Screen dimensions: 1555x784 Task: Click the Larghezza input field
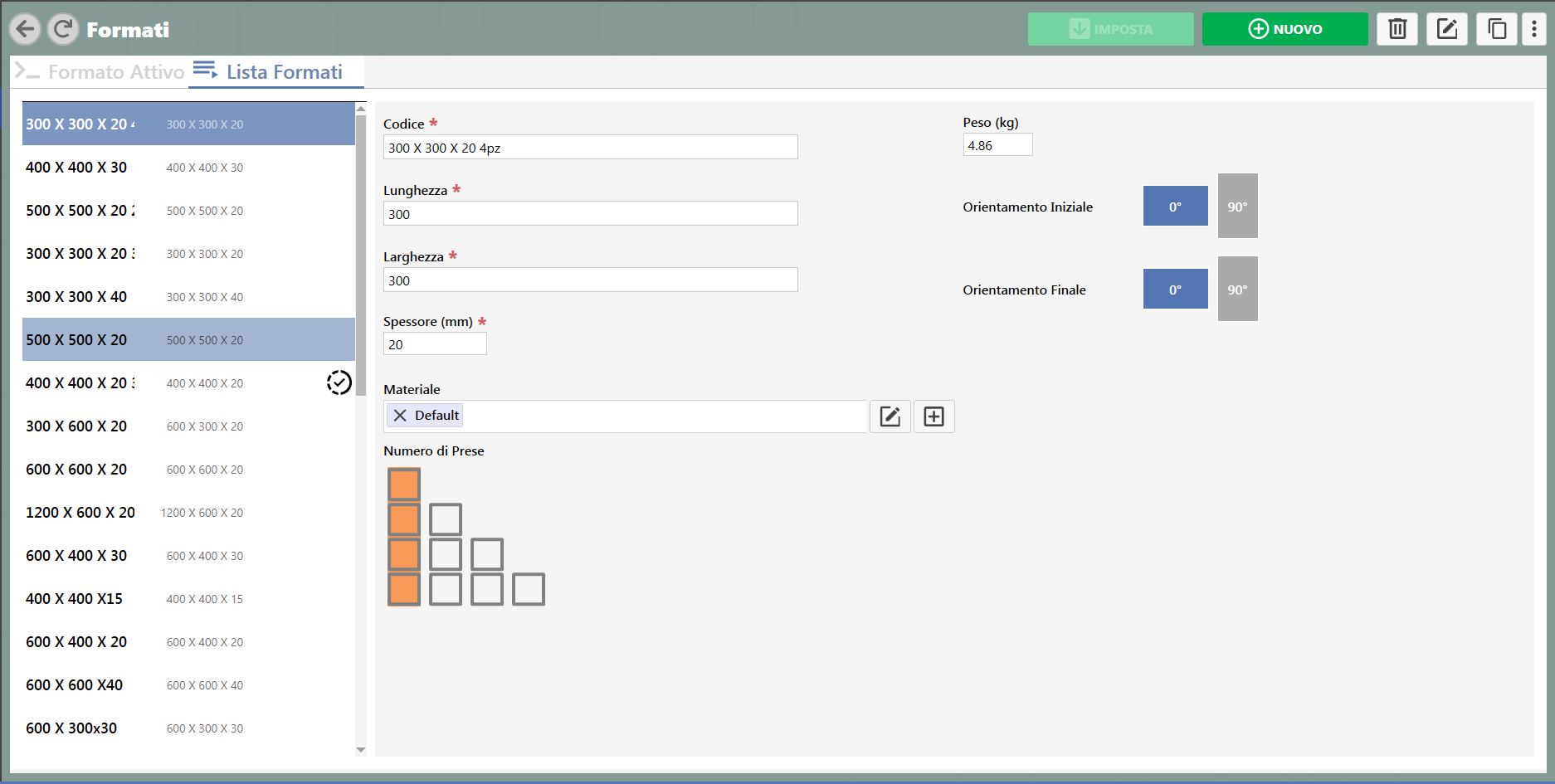(x=591, y=280)
